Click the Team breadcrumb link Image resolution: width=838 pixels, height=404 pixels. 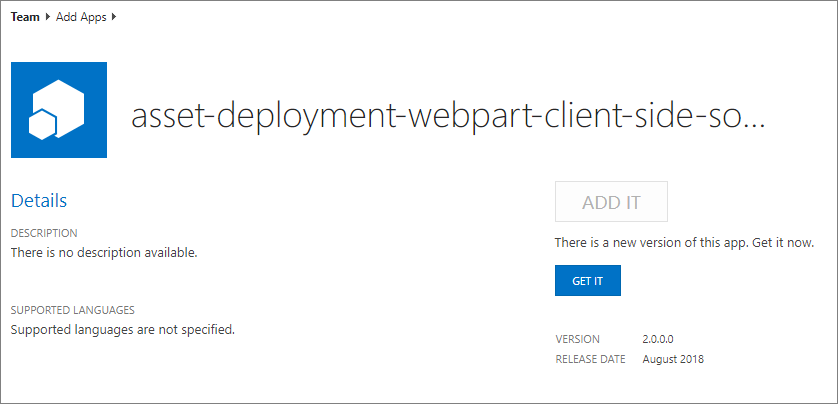tap(25, 17)
